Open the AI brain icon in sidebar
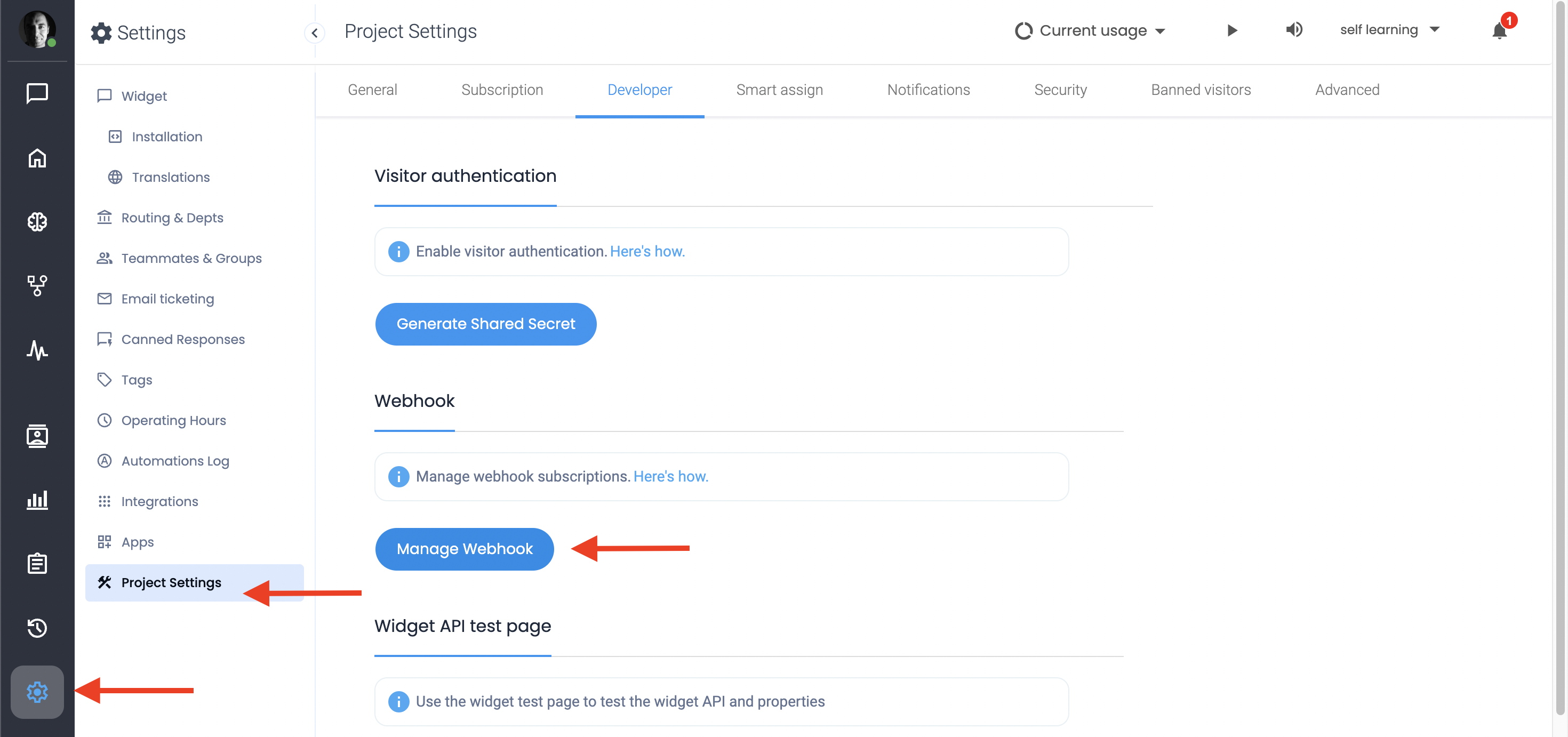 click(37, 221)
